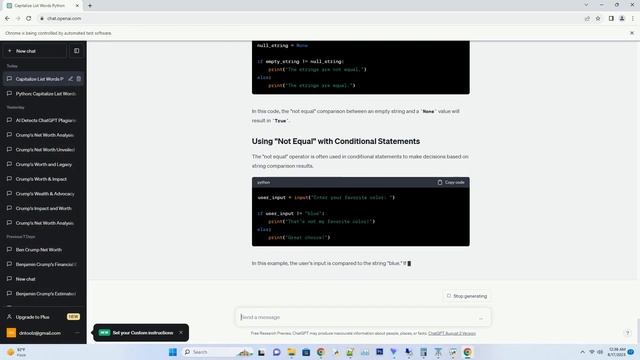This screenshot has width=640, height=360.
Task: Open the Ben Crump Net Worth chat
Action: pos(43,250)
